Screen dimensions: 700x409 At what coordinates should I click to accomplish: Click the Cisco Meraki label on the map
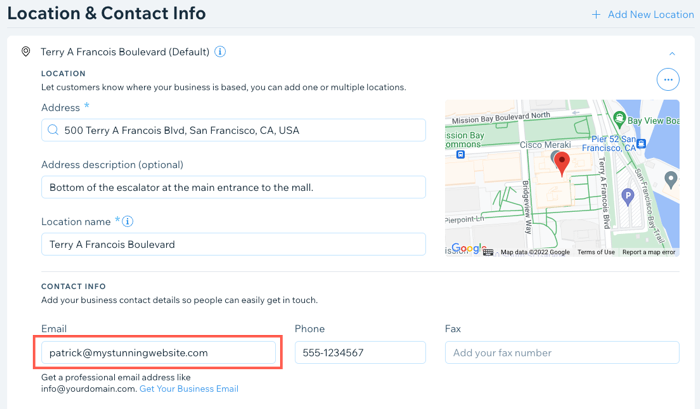click(x=545, y=145)
